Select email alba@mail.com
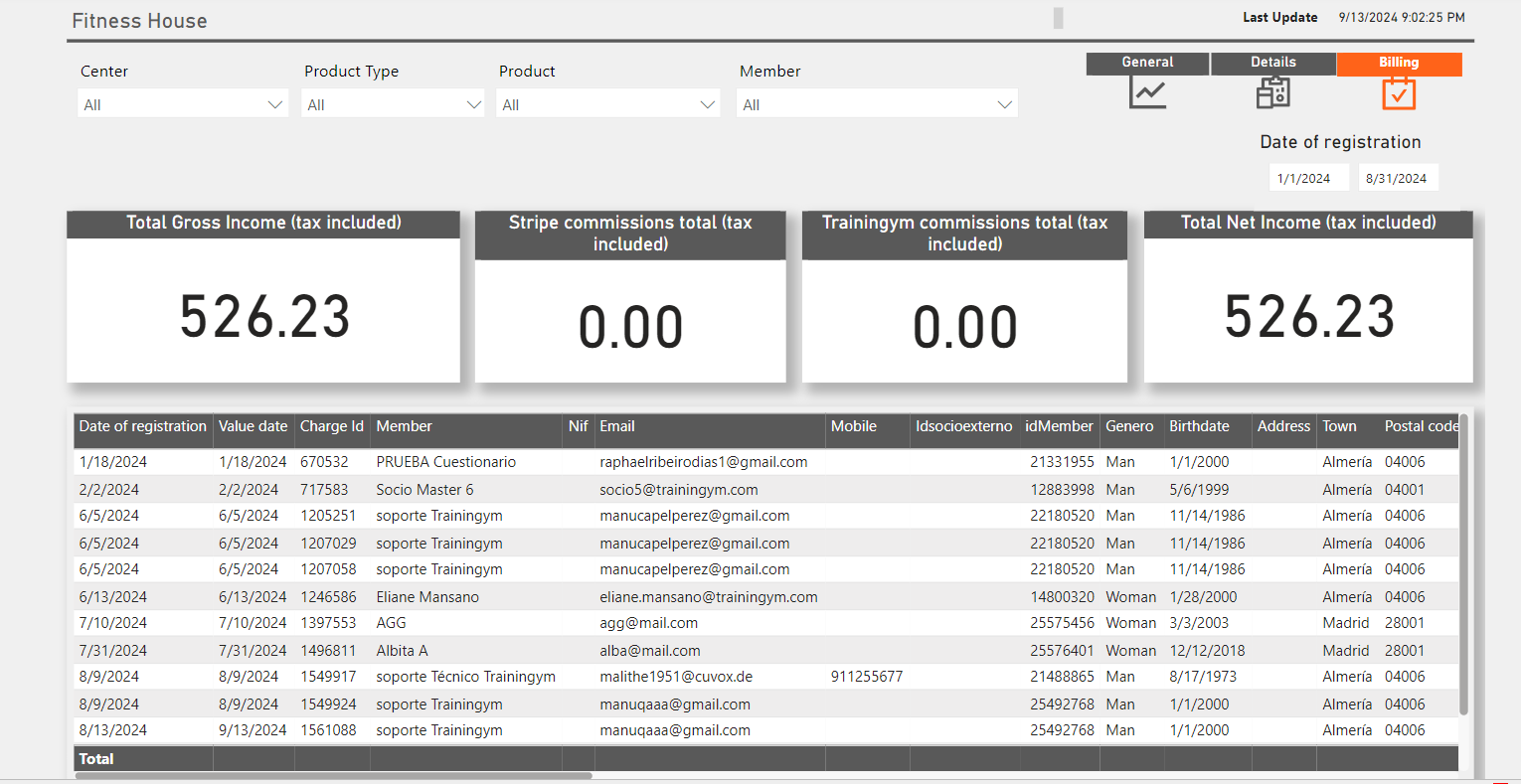 coord(650,651)
